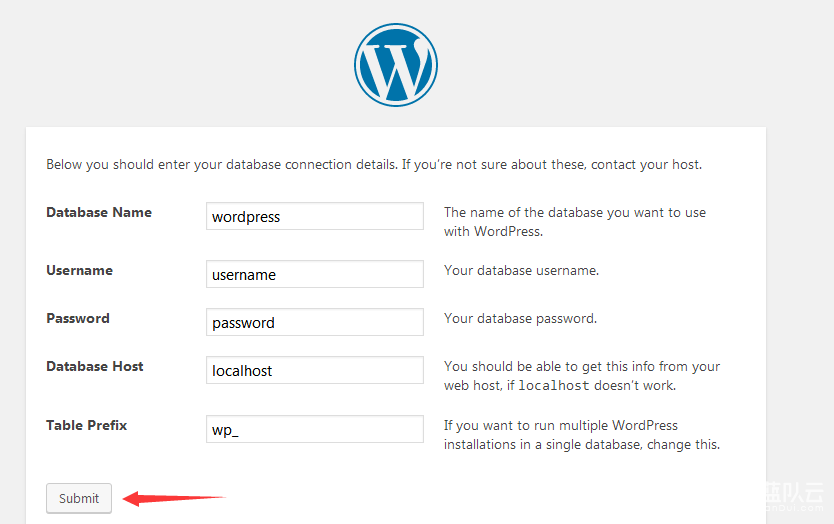This screenshot has width=834, height=524.
Task: Click the bold "Table Prefix" label
Action: pyautogui.click(x=87, y=425)
